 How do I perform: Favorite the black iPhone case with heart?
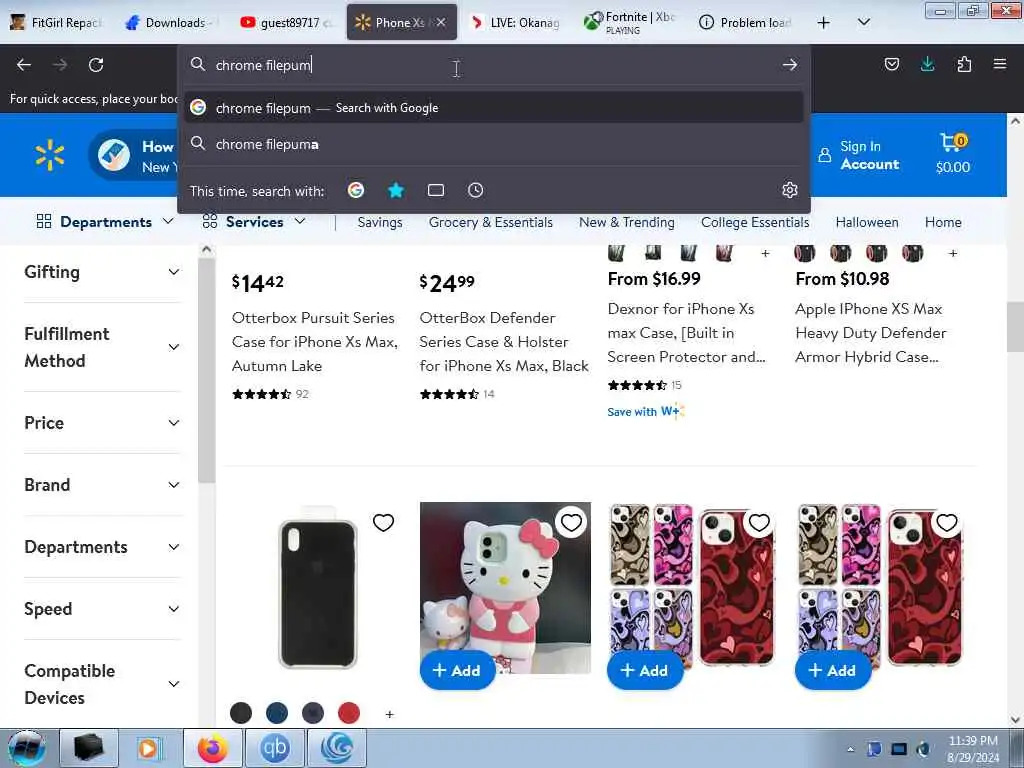(x=383, y=522)
